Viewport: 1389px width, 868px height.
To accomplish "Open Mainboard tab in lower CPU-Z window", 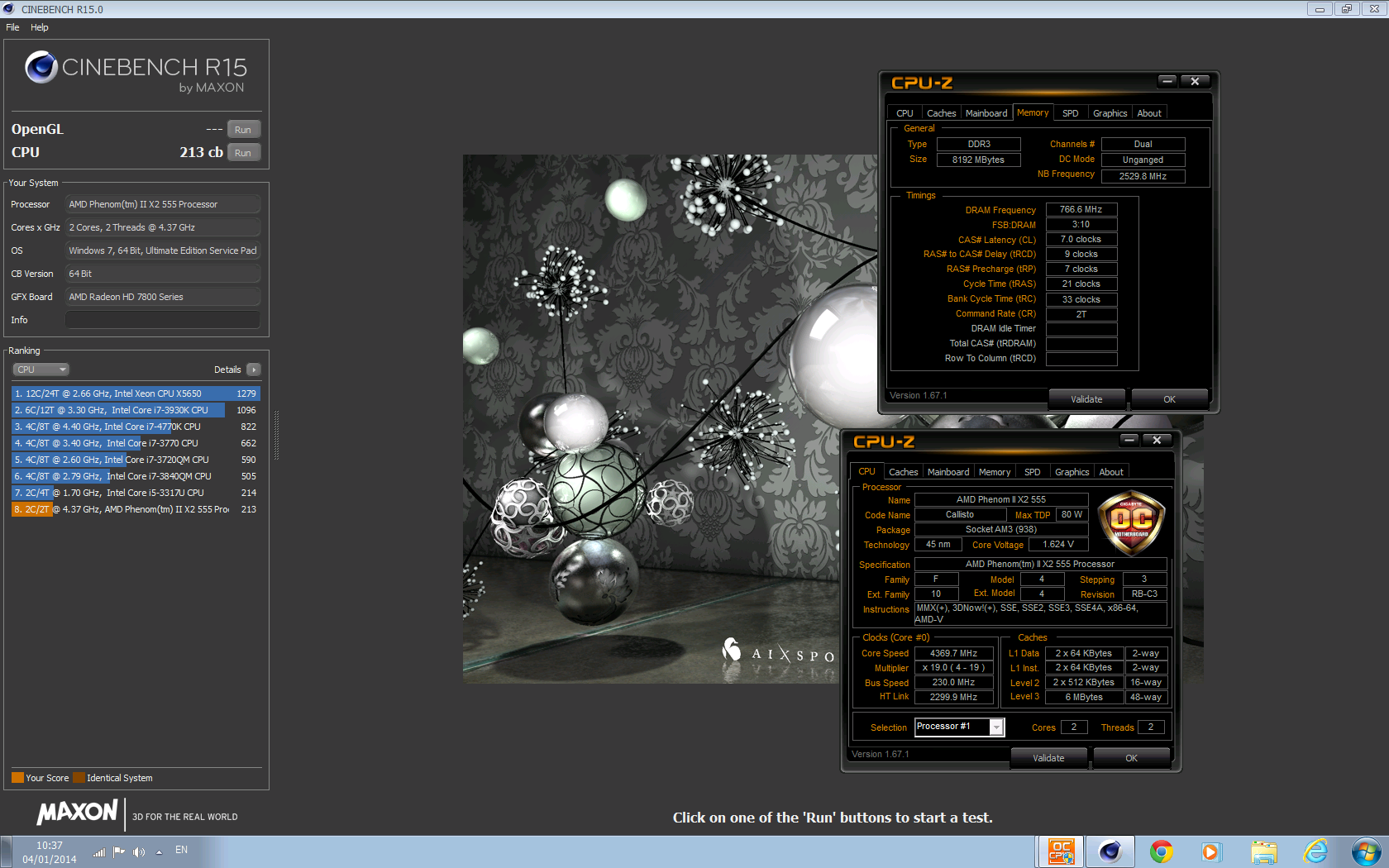I will [948, 472].
